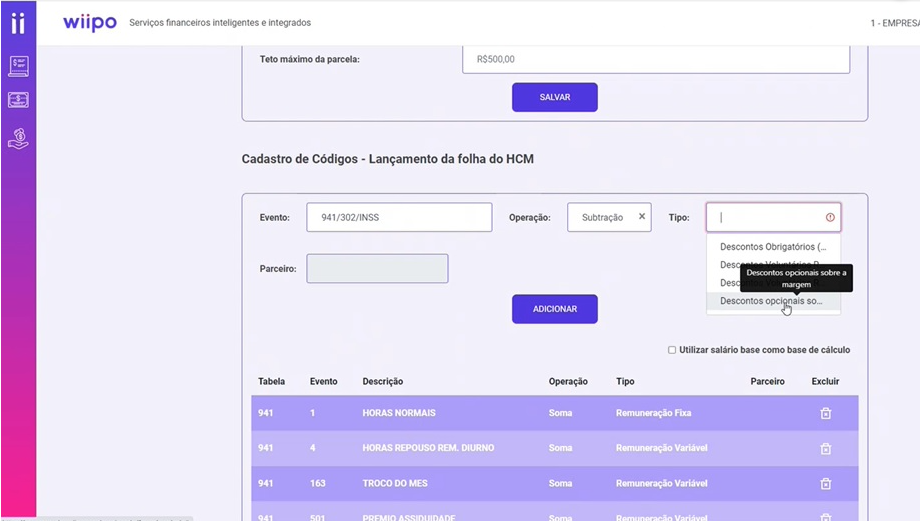Delete the HORAS REPOUSO REM. DIURNO row
Image resolution: width=920 pixels, height=521 pixels.
[x=826, y=448]
